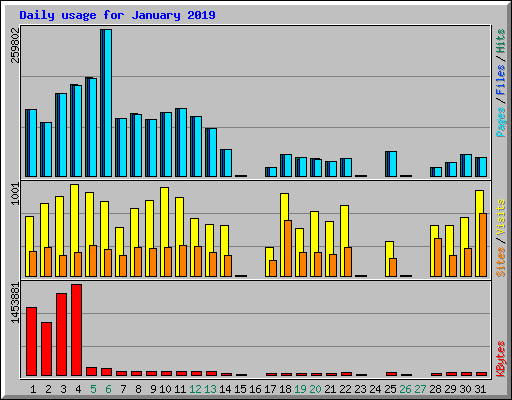Viewport: 512px width, 400px height.
Task: Click the 'KBytes' legend label
Action: tap(501, 359)
